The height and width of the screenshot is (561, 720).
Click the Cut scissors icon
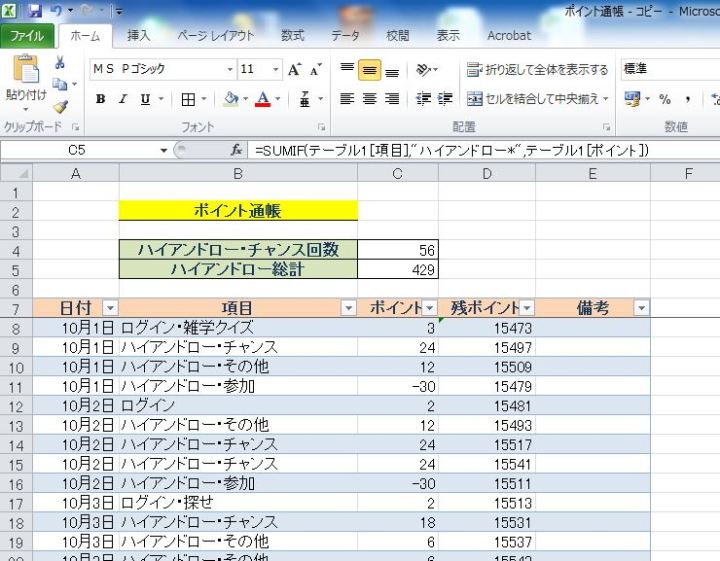[60, 64]
